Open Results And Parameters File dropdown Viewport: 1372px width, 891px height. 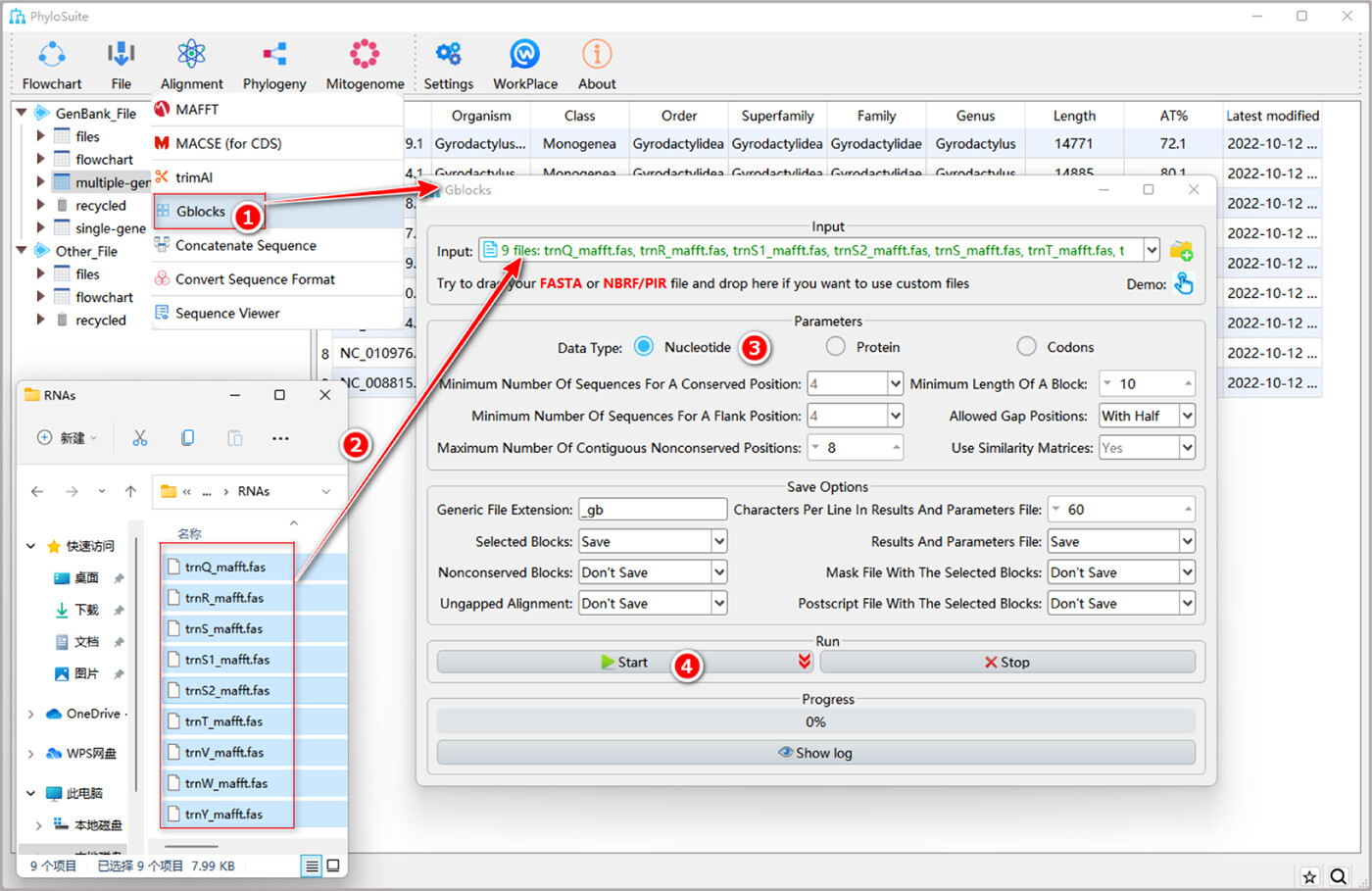[x=1187, y=541]
